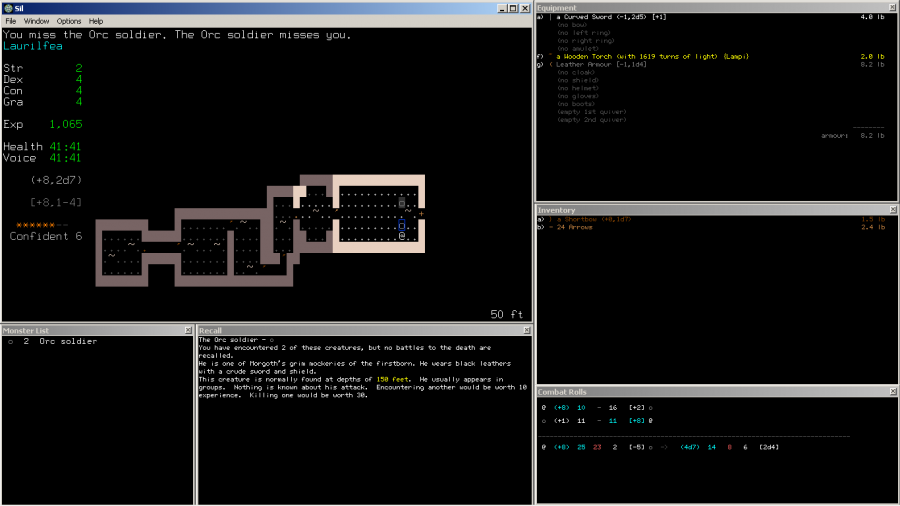Click the '(no amulet)' slot in Equipment

pos(578,49)
